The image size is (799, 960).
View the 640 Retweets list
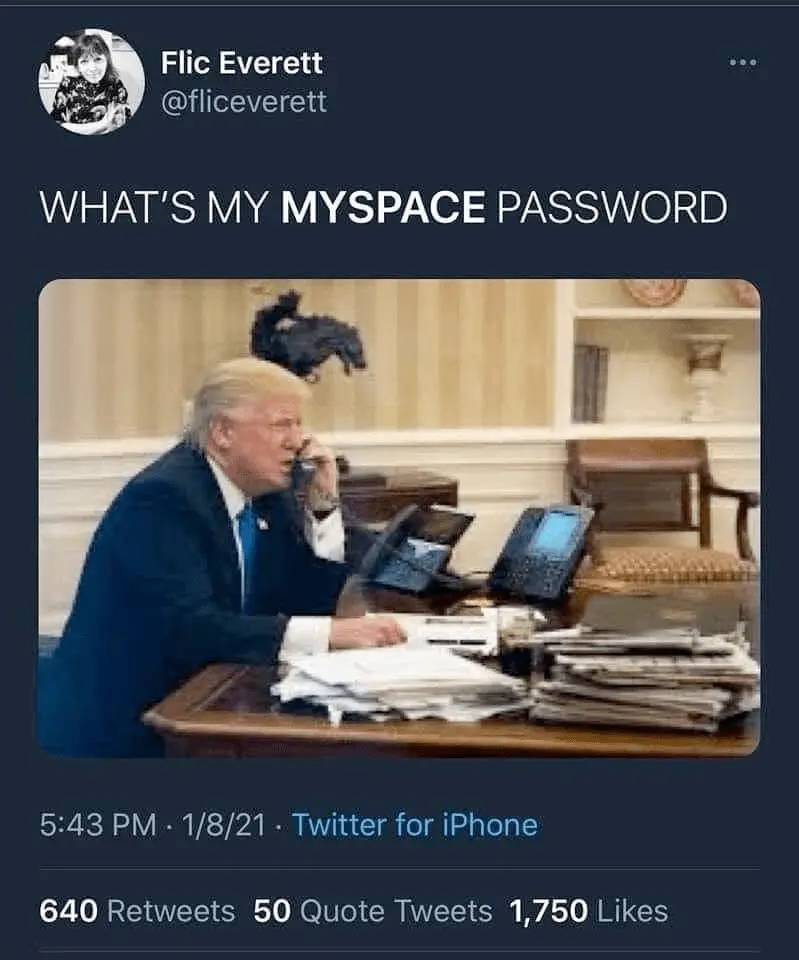(x=137, y=910)
